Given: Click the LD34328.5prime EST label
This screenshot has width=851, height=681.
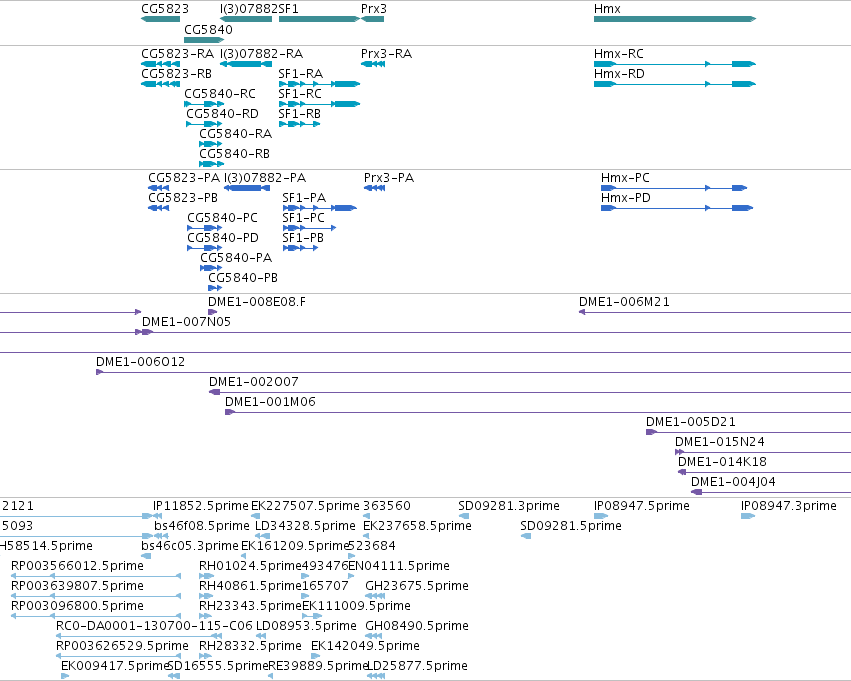Looking at the screenshot, I should click(x=305, y=526).
